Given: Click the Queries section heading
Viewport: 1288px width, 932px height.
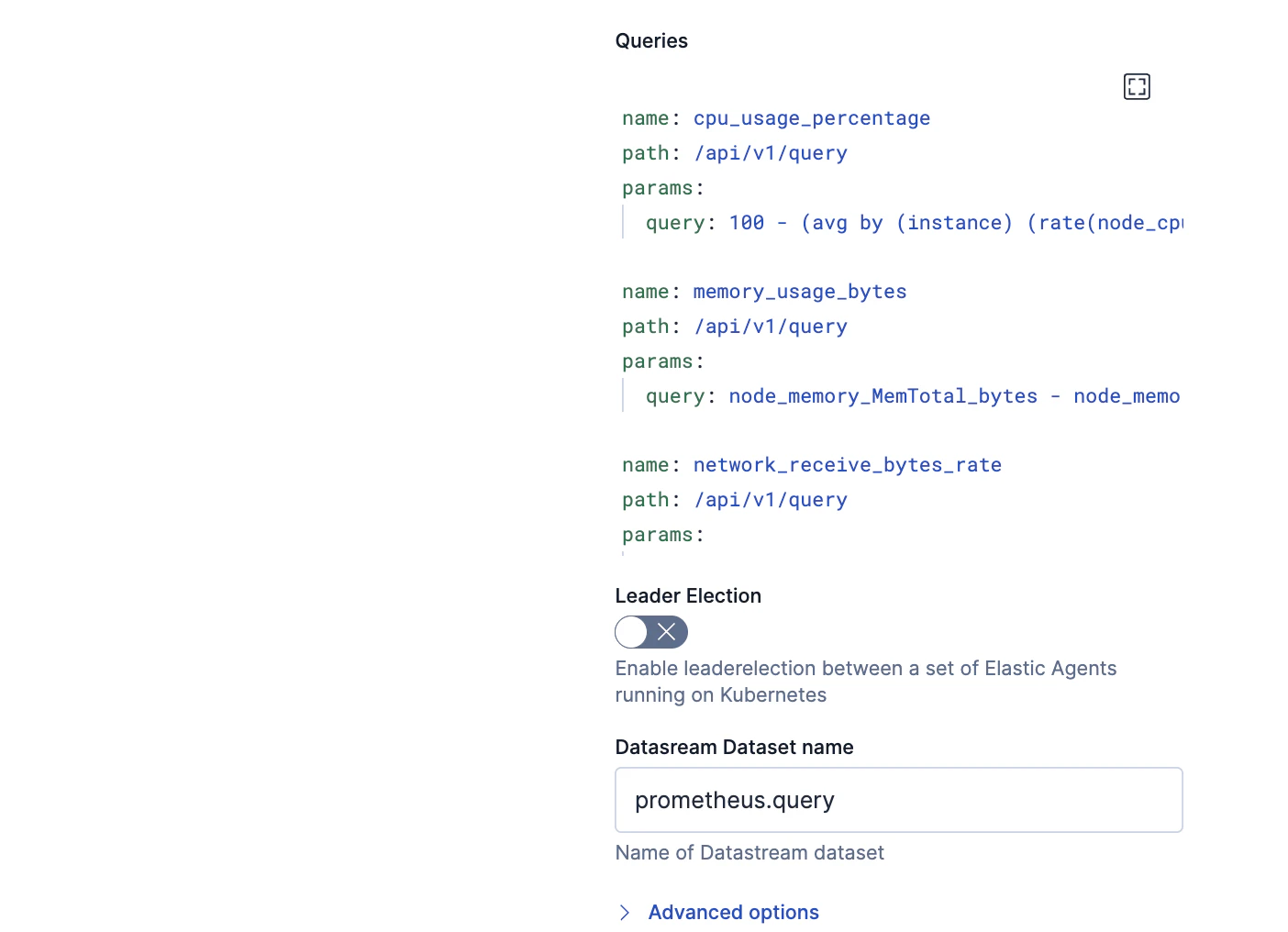Looking at the screenshot, I should pos(651,40).
